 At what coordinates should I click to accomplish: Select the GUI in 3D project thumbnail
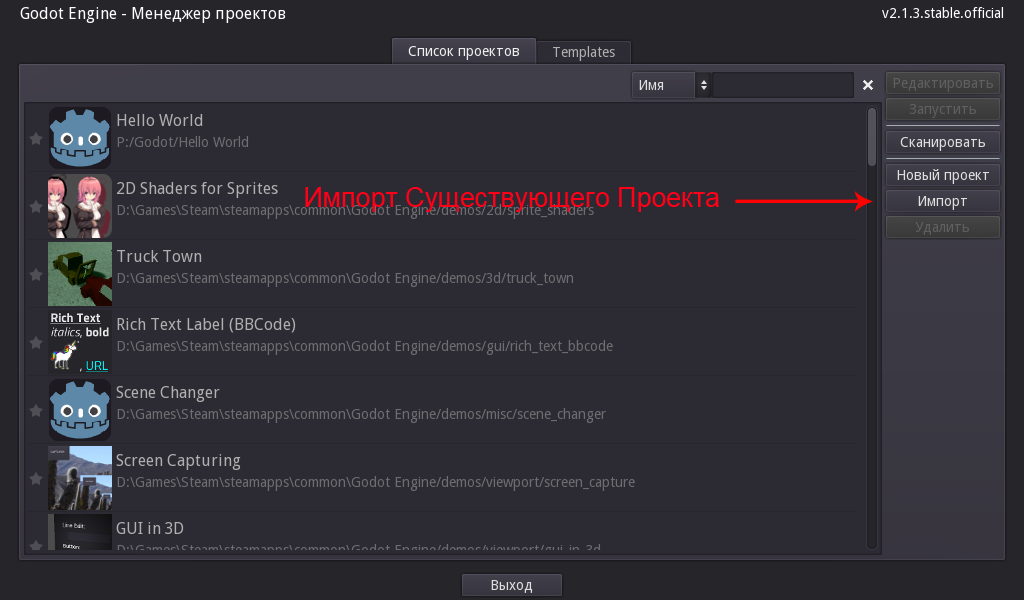[80, 532]
